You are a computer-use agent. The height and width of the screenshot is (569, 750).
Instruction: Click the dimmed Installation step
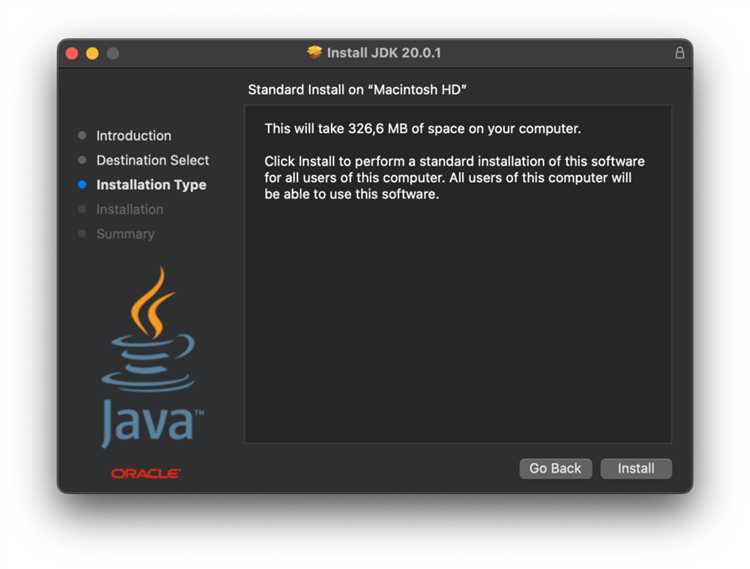coord(130,209)
